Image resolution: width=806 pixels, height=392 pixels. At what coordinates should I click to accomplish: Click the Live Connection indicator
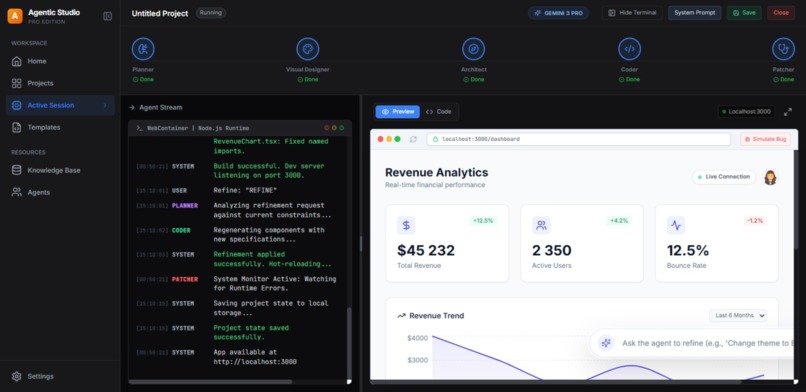point(724,177)
